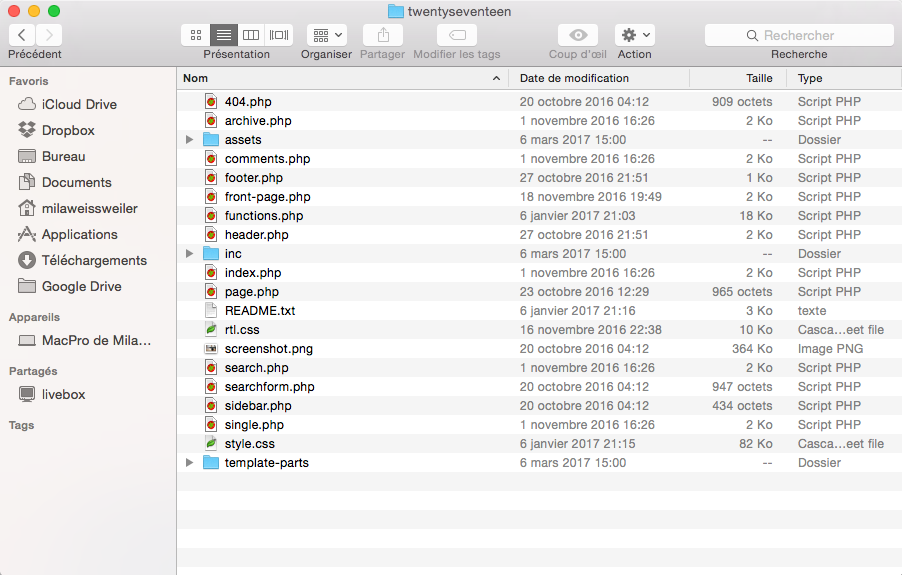This screenshot has width=902, height=575.
Task: Select the comments.php file icon
Action: point(211,158)
